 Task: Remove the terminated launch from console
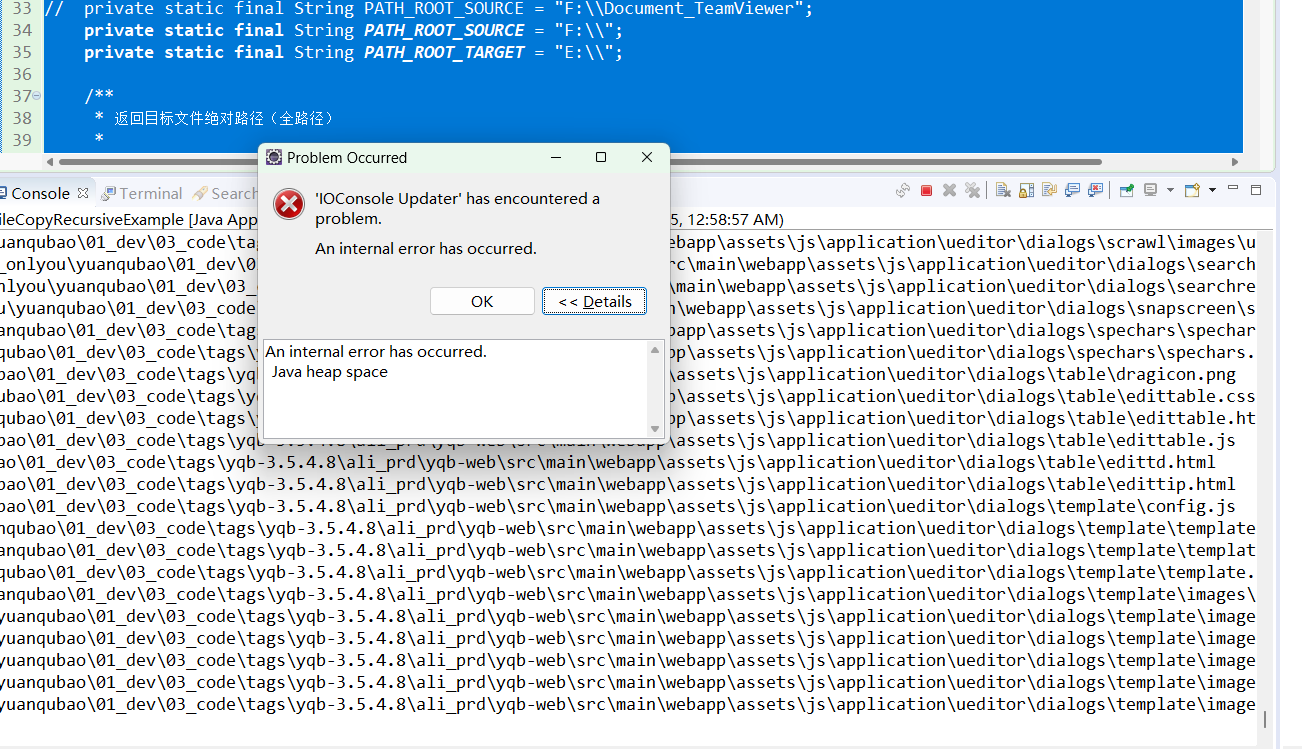[949, 190]
